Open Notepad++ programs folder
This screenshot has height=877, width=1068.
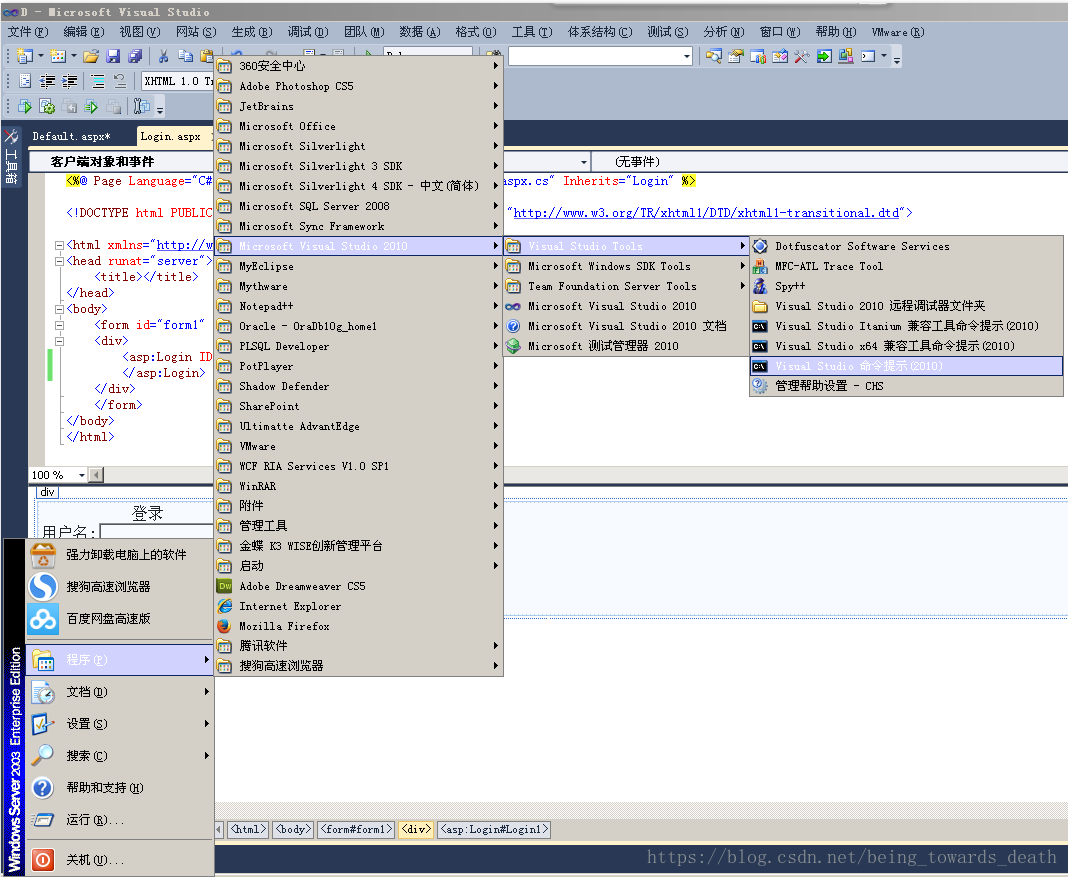coord(359,306)
